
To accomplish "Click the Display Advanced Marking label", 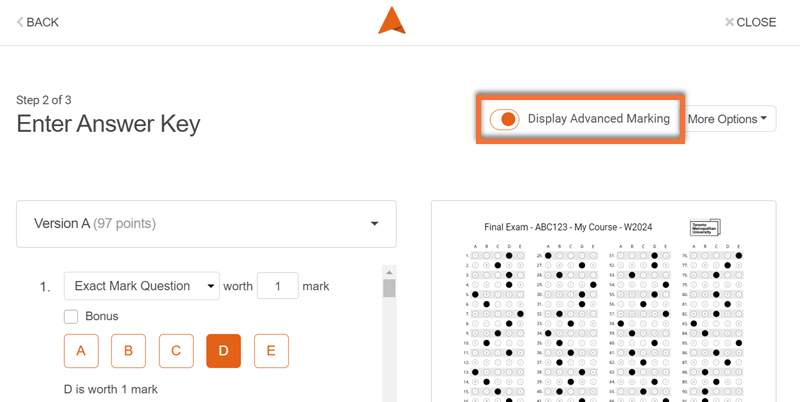I will tap(598, 119).
